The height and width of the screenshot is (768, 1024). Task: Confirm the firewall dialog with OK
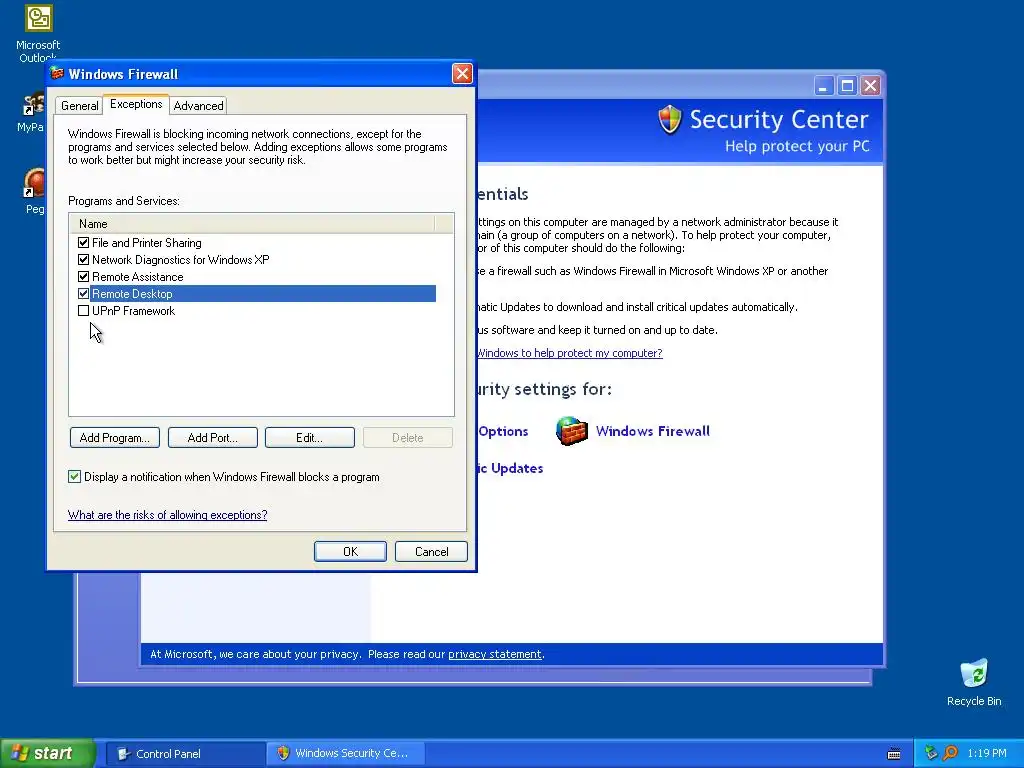point(350,552)
